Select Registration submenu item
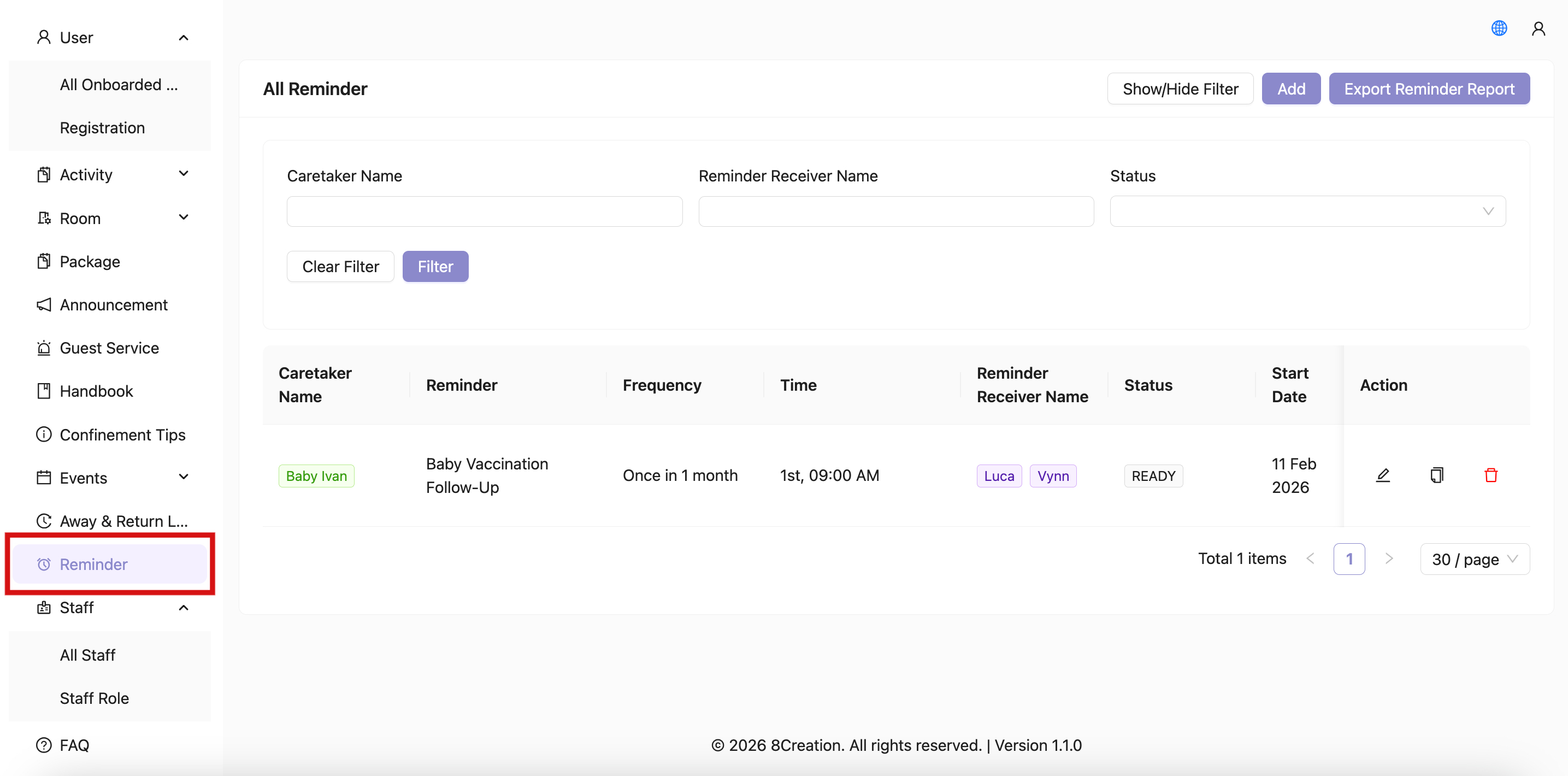This screenshot has width=1568, height=776. click(102, 128)
